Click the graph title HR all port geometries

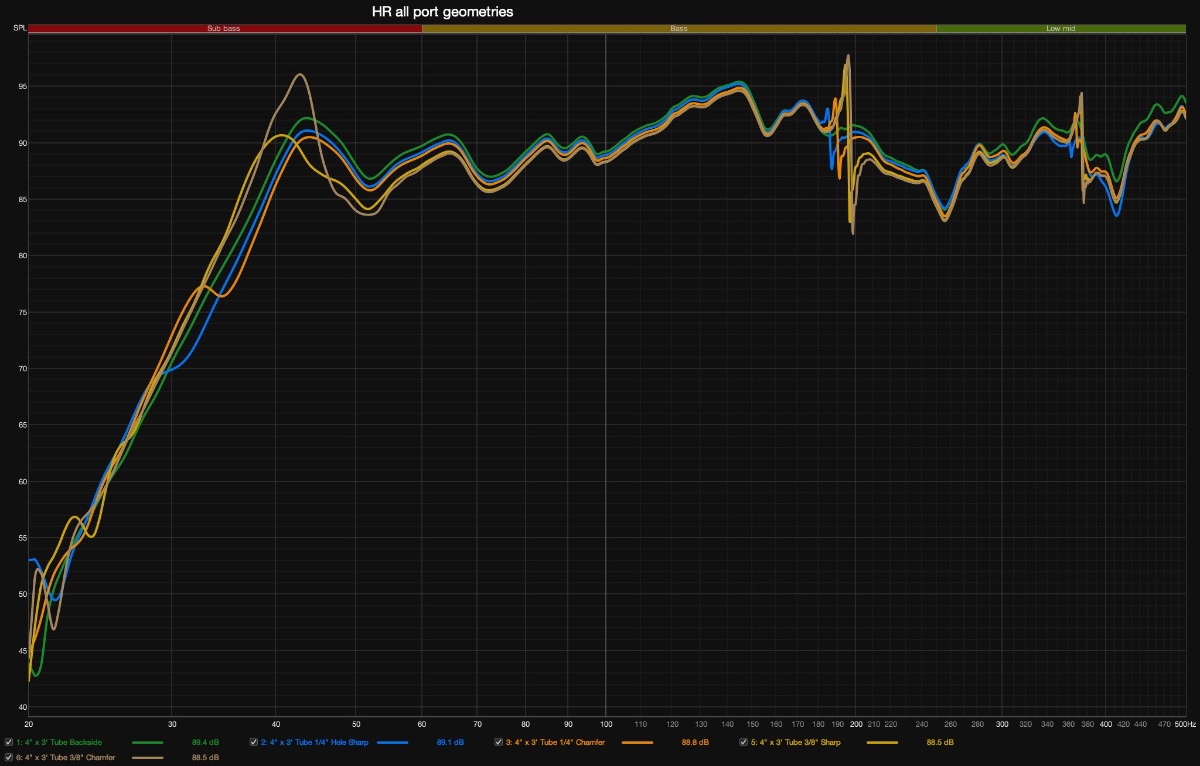tap(436, 11)
